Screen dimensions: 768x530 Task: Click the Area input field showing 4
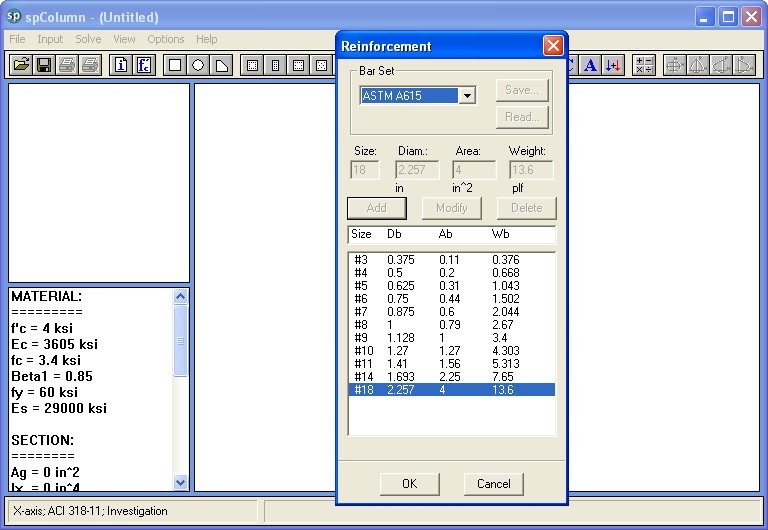[x=474, y=170]
